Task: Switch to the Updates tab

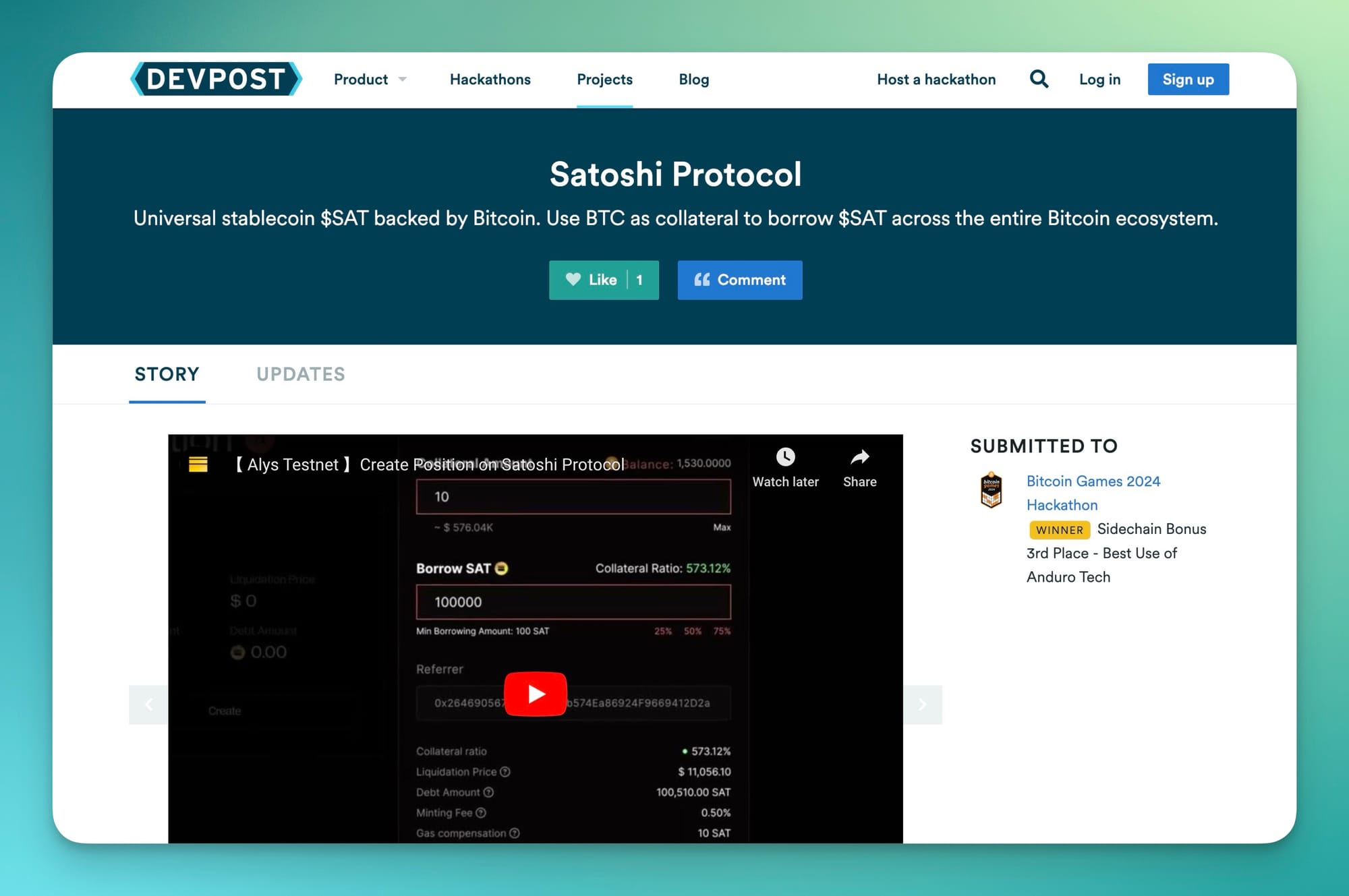Action: [x=301, y=374]
